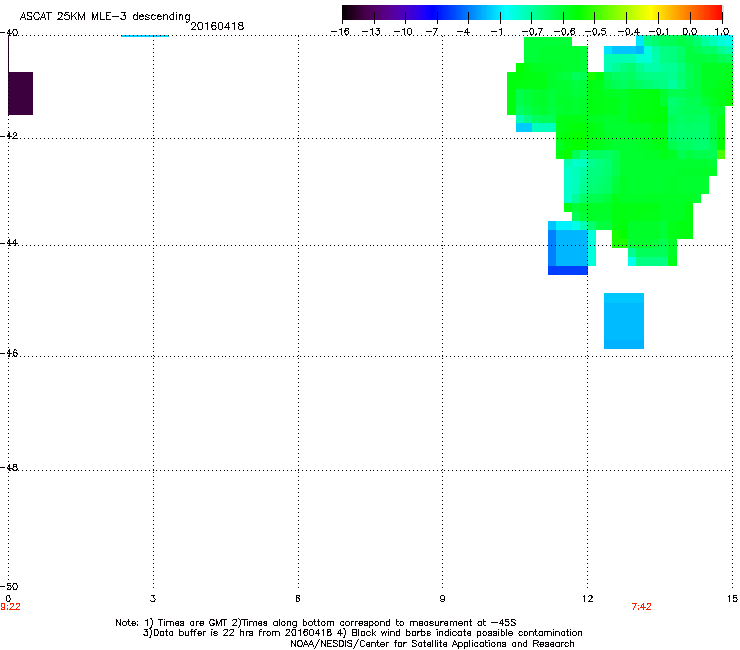Image resolution: width=740 pixels, height=650 pixels.
Task: Click the -4 label on the color scale
Action: tap(464, 32)
